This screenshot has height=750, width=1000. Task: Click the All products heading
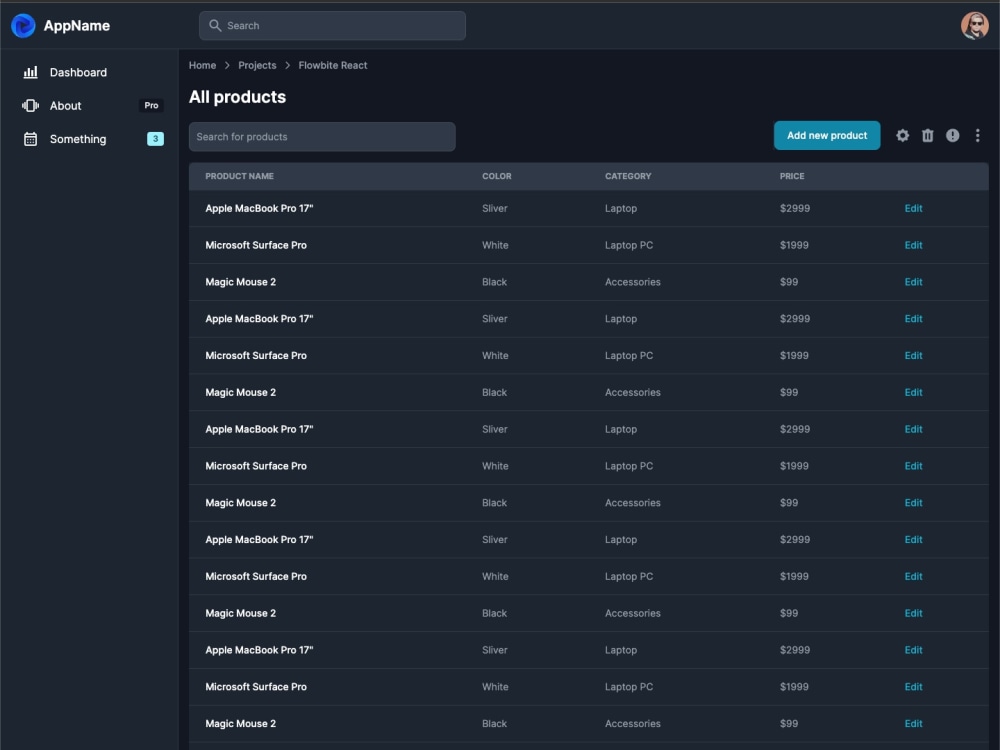[x=237, y=97]
